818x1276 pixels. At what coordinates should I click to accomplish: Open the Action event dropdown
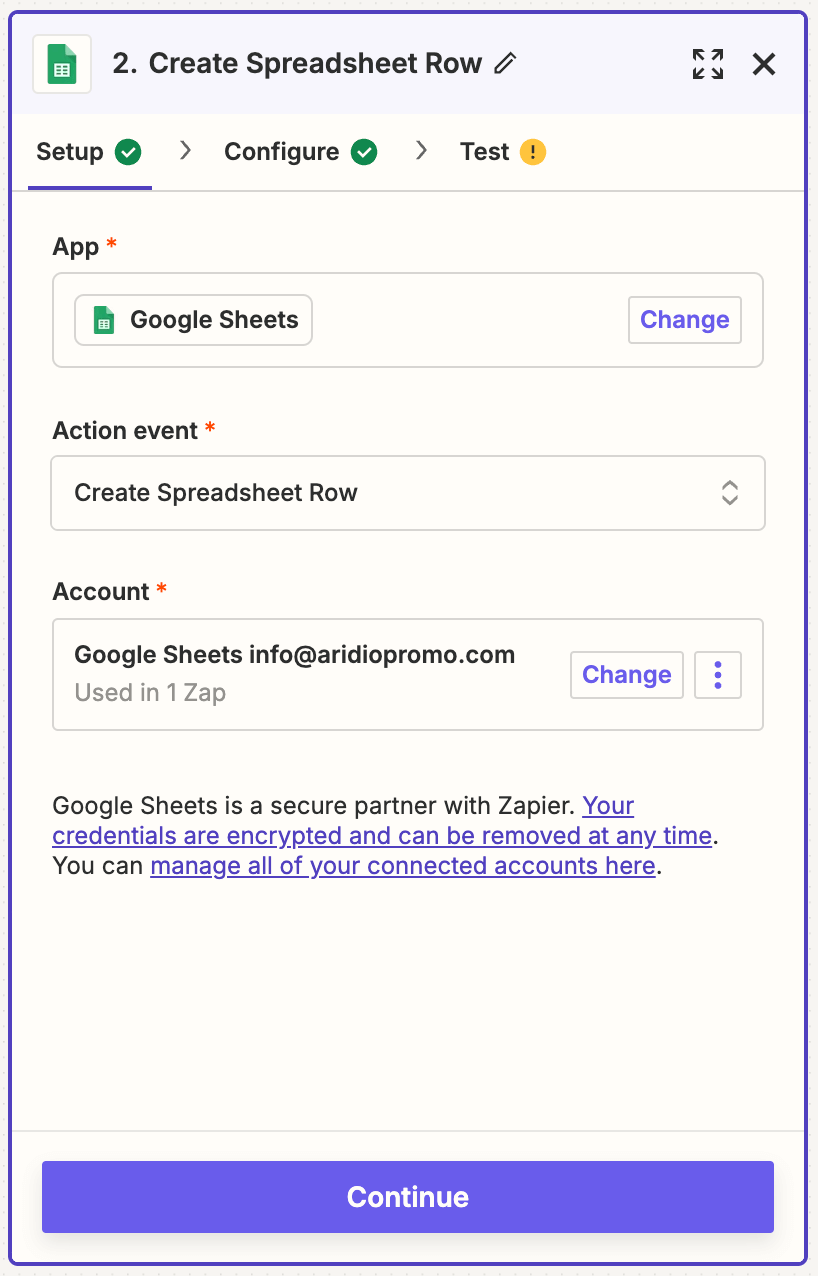coord(407,493)
